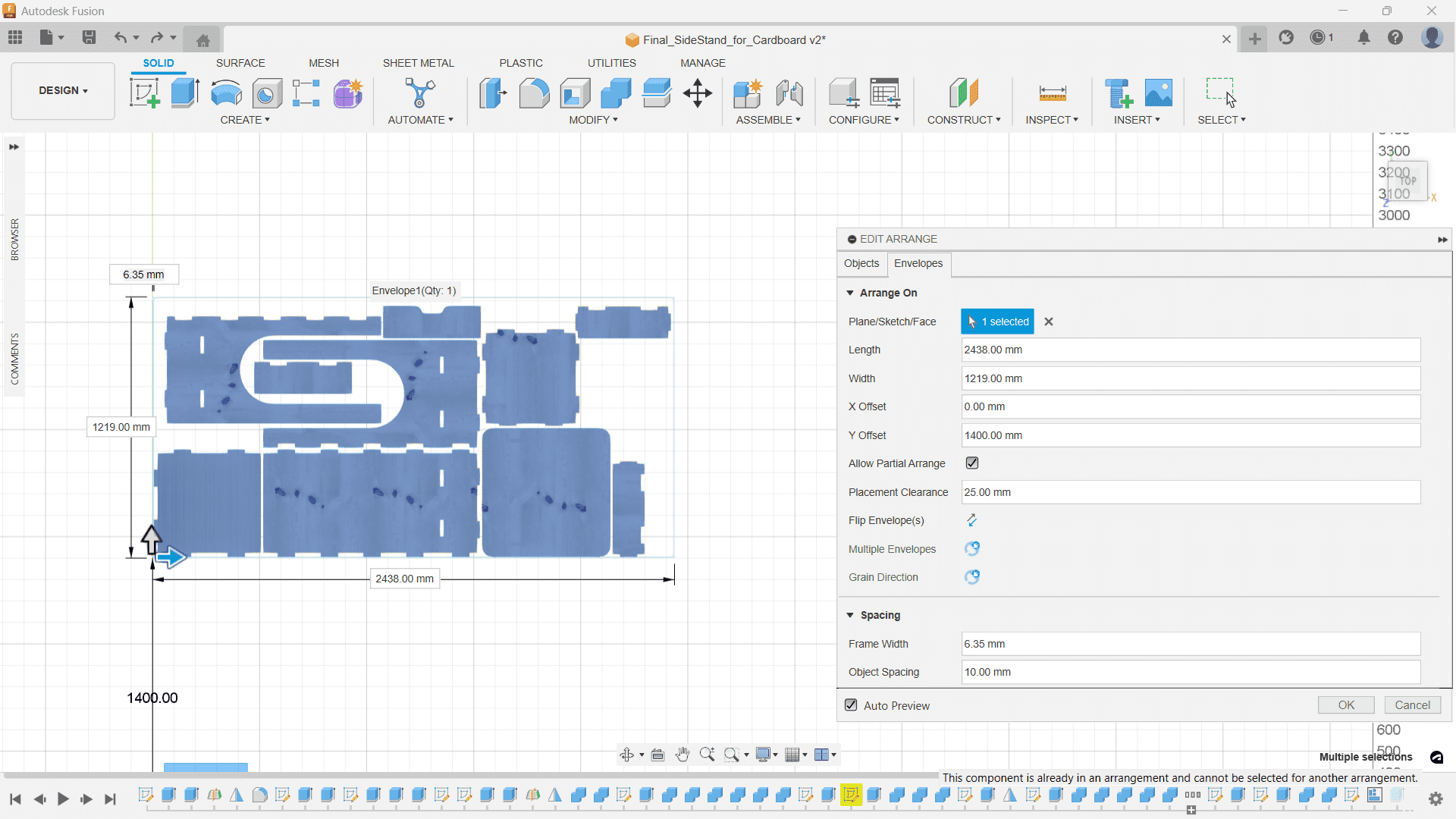Clear the Plane/Sketch/Face selection
1456x819 pixels.
[1049, 322]
